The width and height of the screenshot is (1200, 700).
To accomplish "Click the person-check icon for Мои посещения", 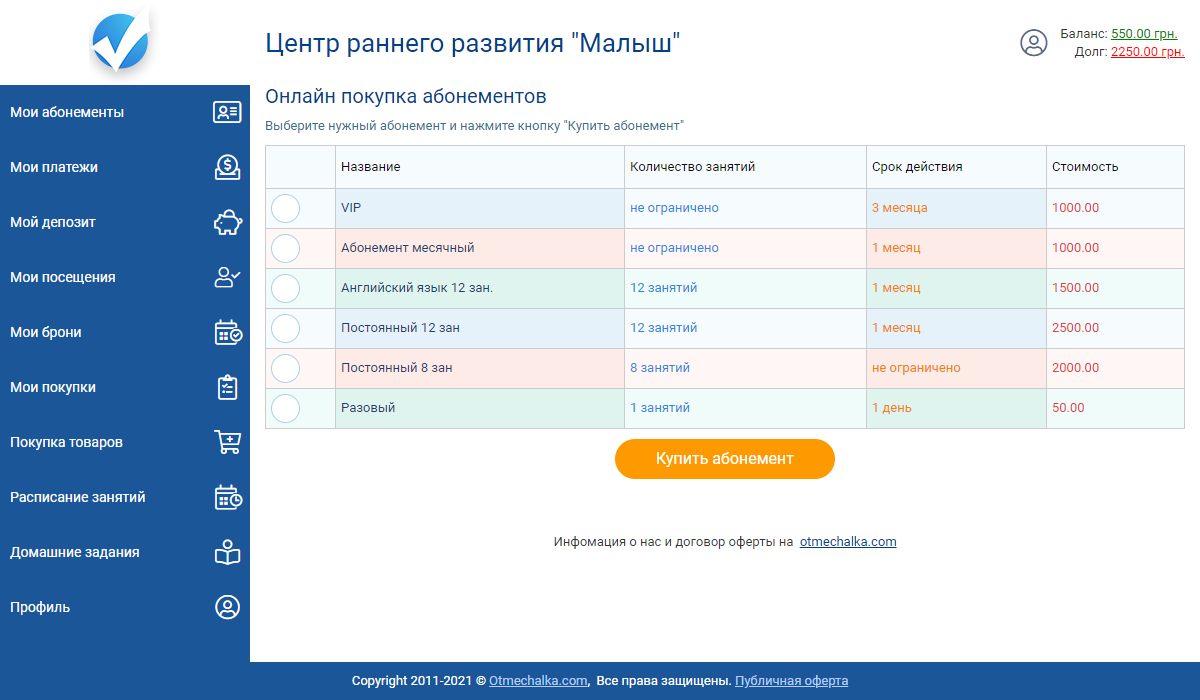I will point(227,277).
